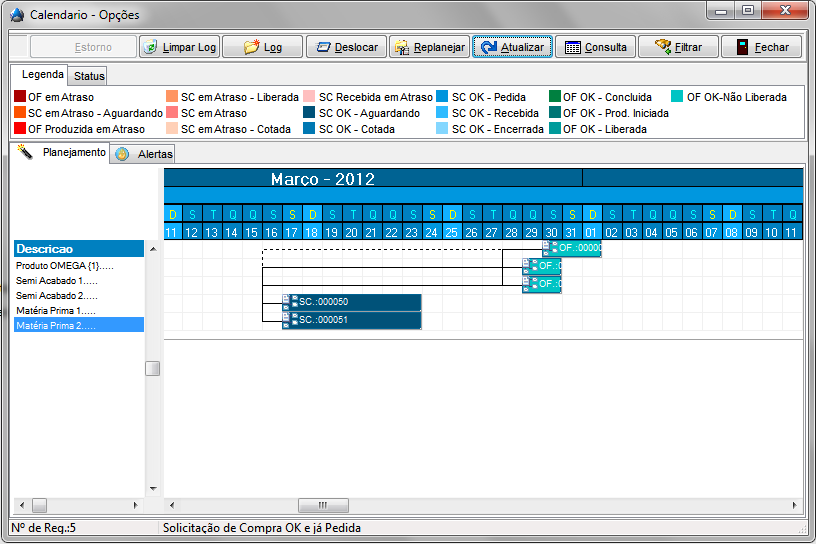Click the Fechar door icon
The height and width of the screenshot is (544, 816).
(x=742, y=47)
